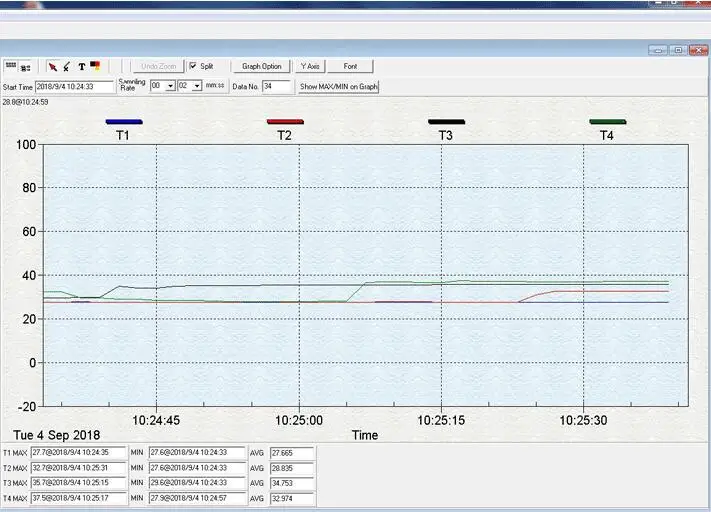This screenshot has width=711, height=512.
Task: Click the 10:24:45 time axis label
Action: [x=156, y=420]
